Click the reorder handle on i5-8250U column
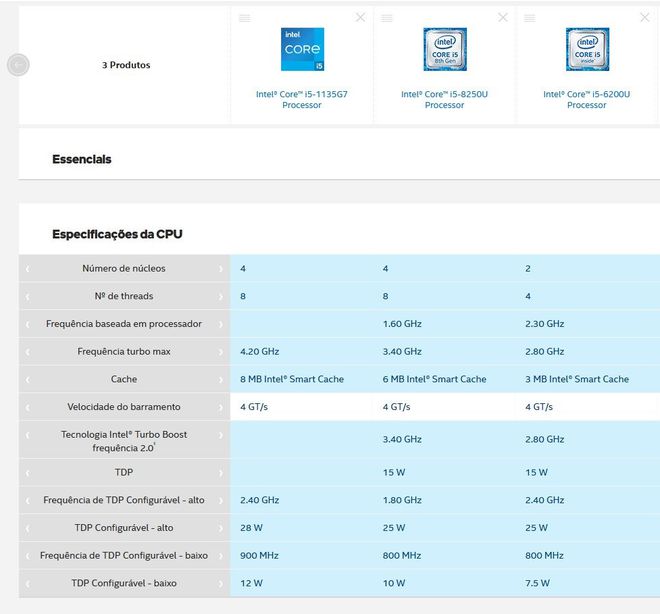Image resolution: width=660 pixels, height=614 pixels. point(387,18)
